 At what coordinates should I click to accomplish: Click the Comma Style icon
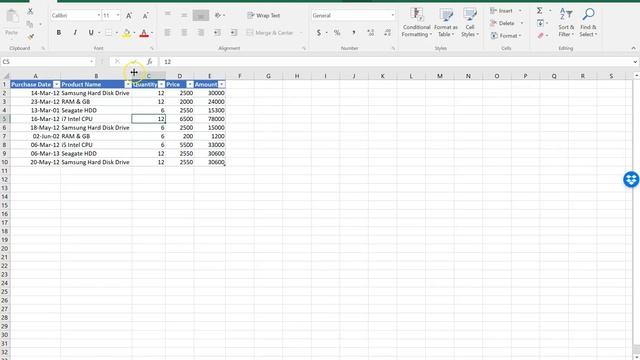pyautogui.click(x=354, y=33)
